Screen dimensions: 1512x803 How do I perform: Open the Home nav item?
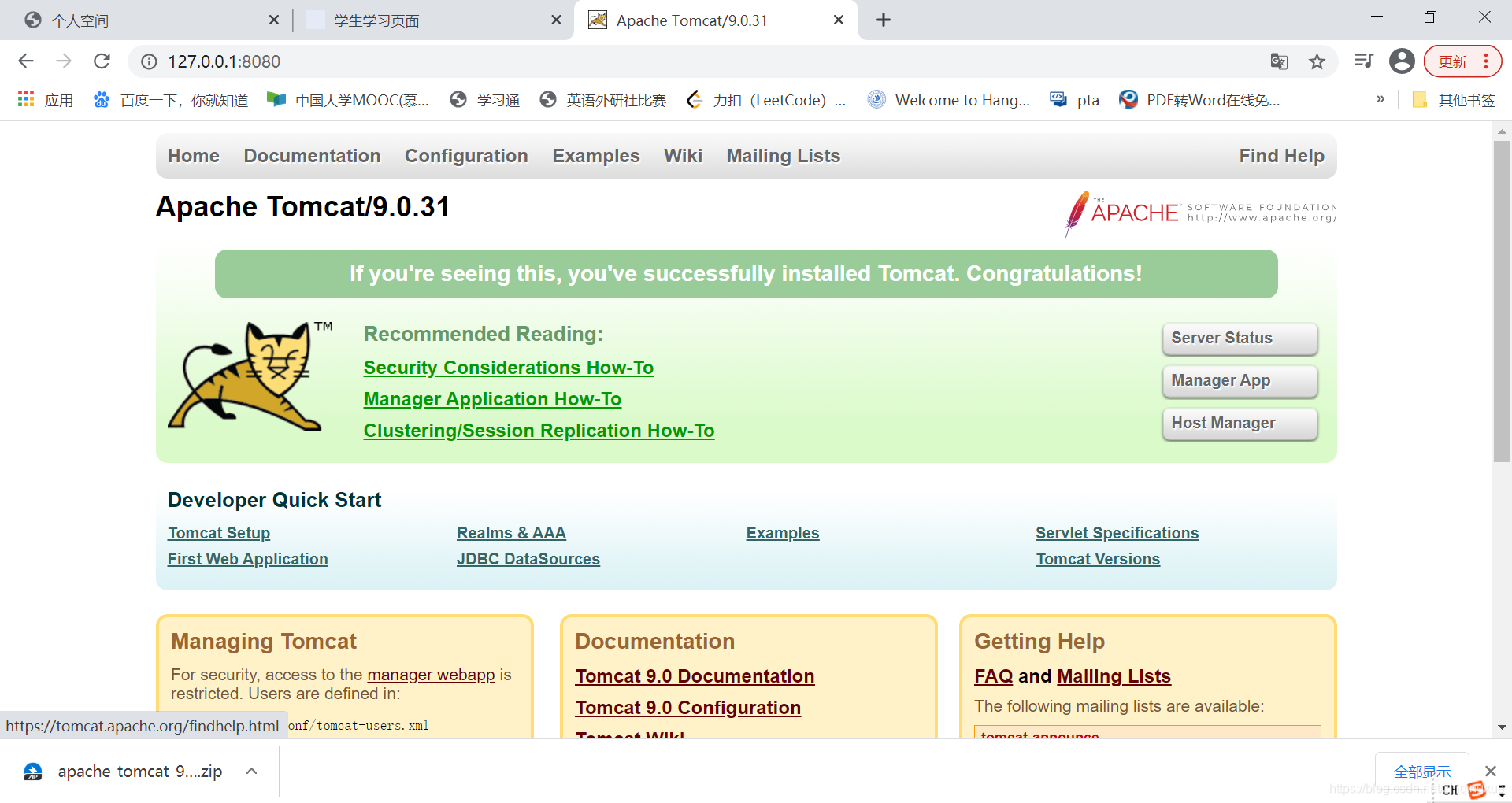(194, 156)
